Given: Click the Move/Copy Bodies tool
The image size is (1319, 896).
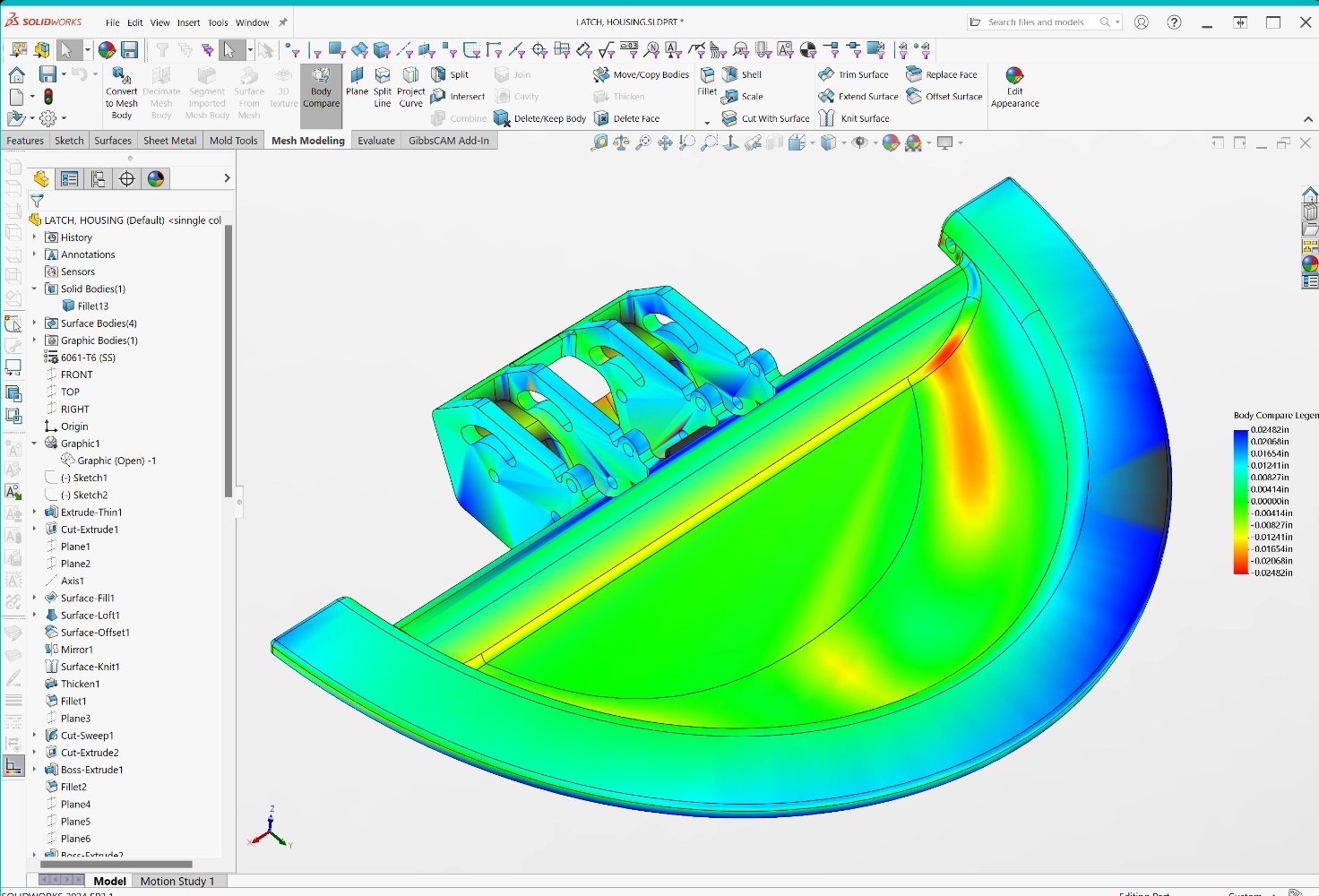Looking at the screenshot, I should click(642, 75).
